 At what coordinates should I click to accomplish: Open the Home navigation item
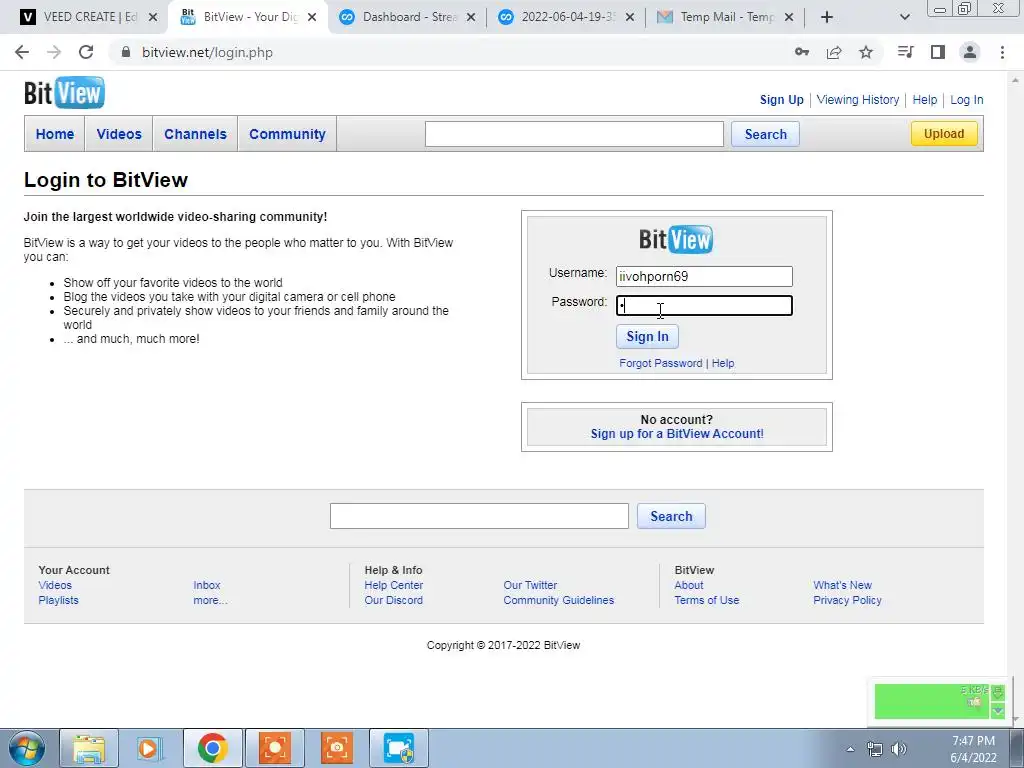[x=55, y=134]
